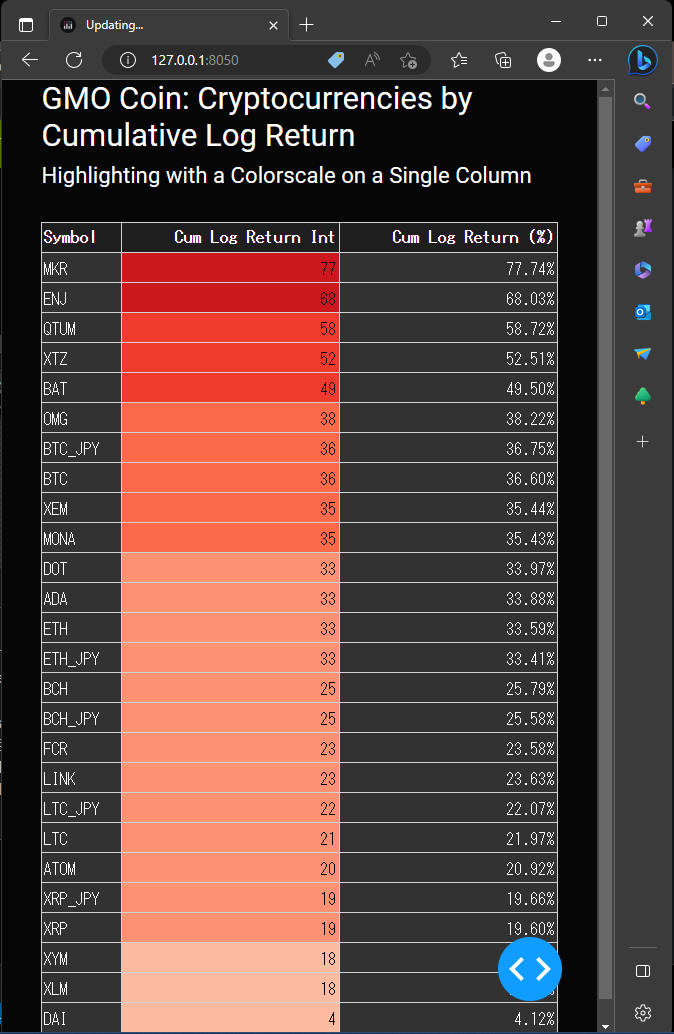Click the 77.74% value cell
Image resolution: width=674 pixels, height=1034 pixels.
[448, 268]
